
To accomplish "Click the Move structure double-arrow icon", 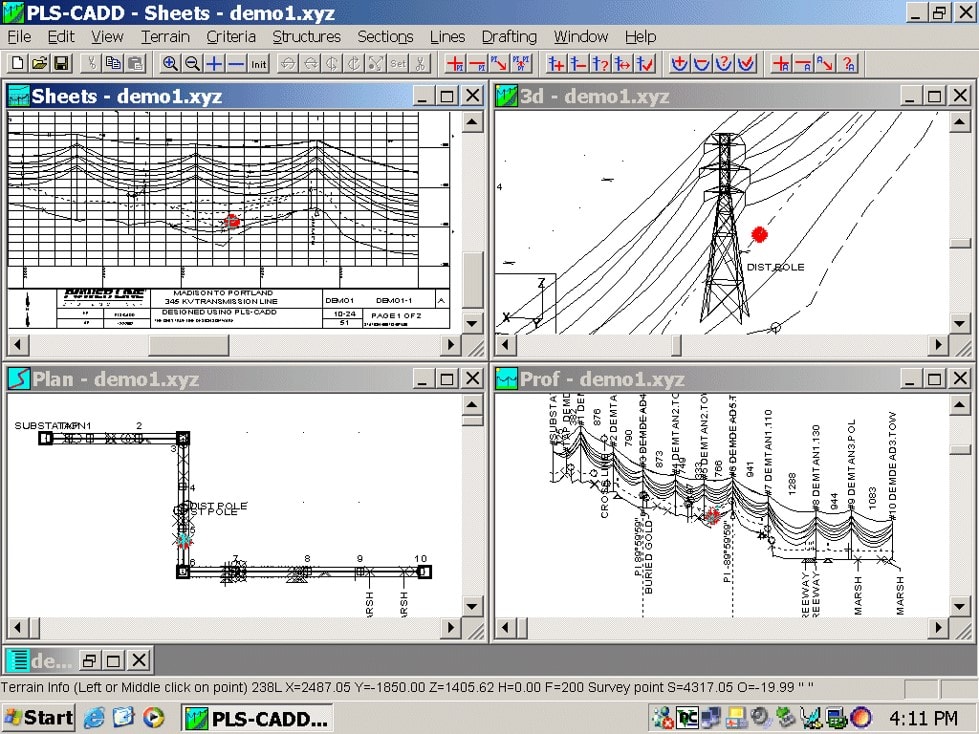I will point(622,63).
